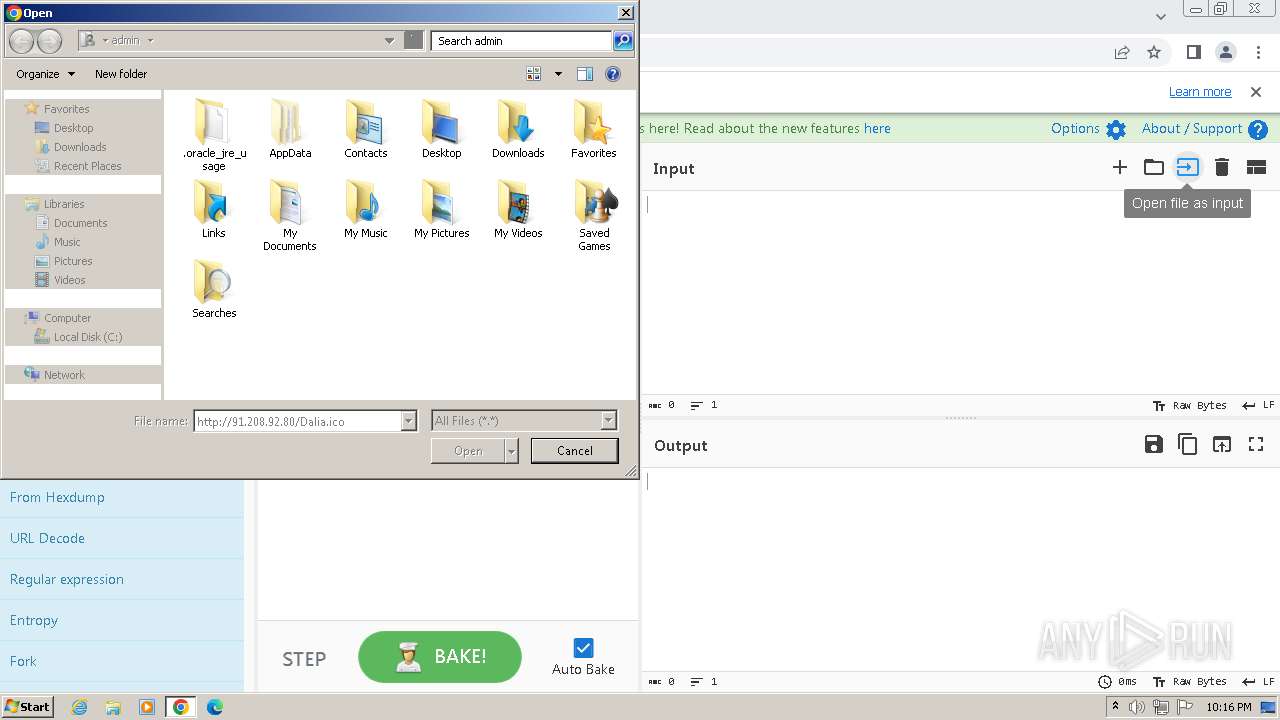Clear input with the trash icon

[x=1221, y=167]
